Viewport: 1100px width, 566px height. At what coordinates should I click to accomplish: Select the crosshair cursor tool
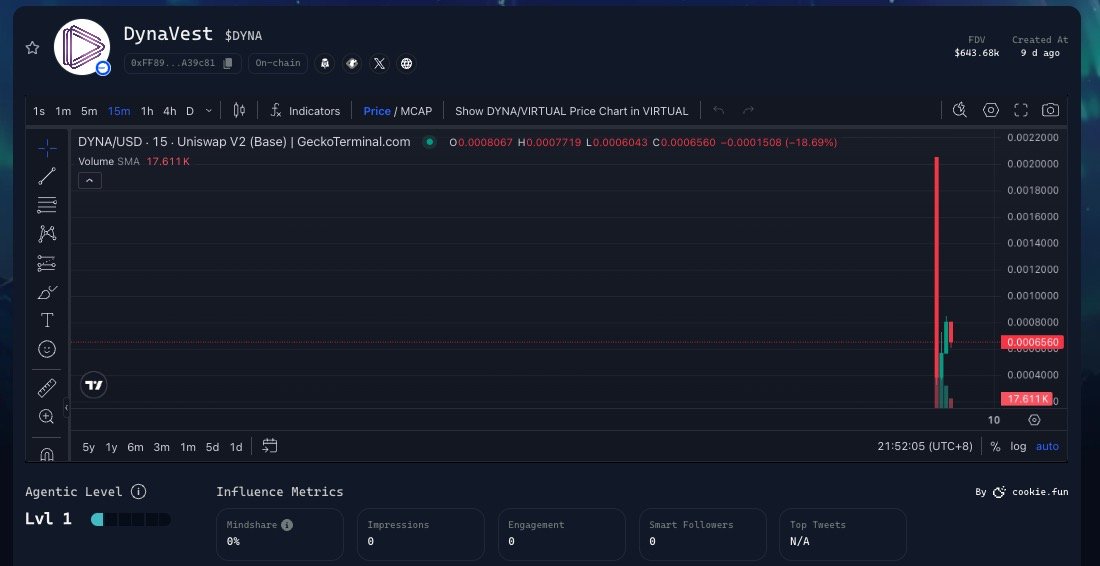(47, 147)
